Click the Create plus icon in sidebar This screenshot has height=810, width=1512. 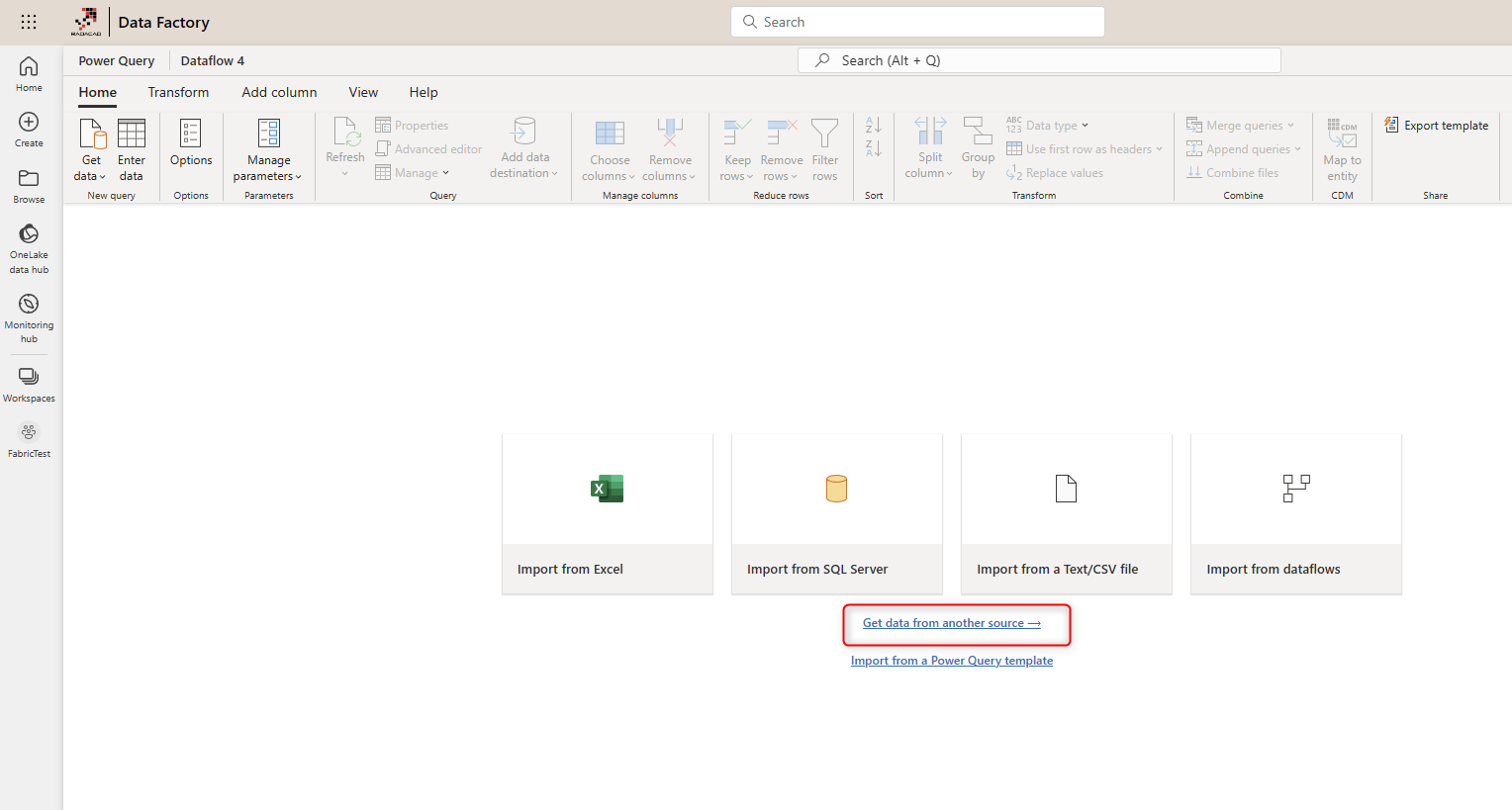[x=29, y=122]
